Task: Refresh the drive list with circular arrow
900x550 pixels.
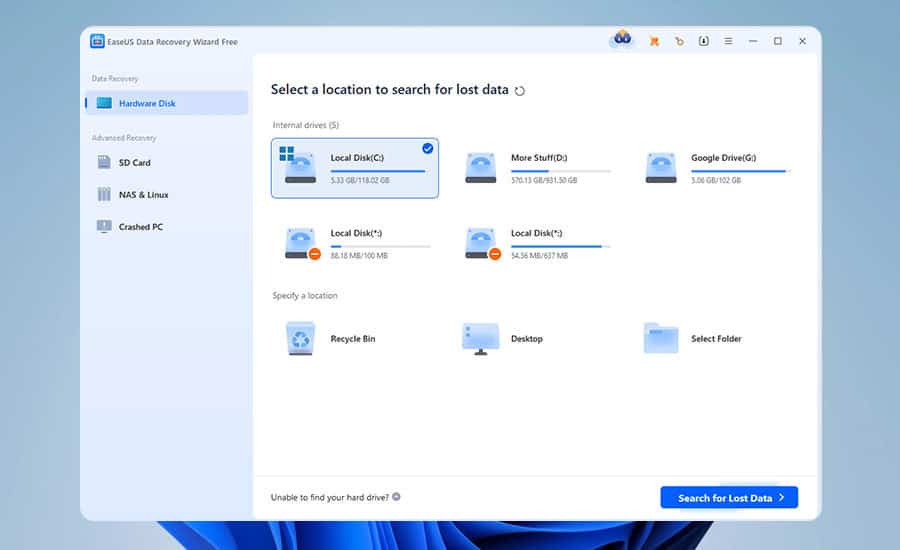Action: pos(519,91)
